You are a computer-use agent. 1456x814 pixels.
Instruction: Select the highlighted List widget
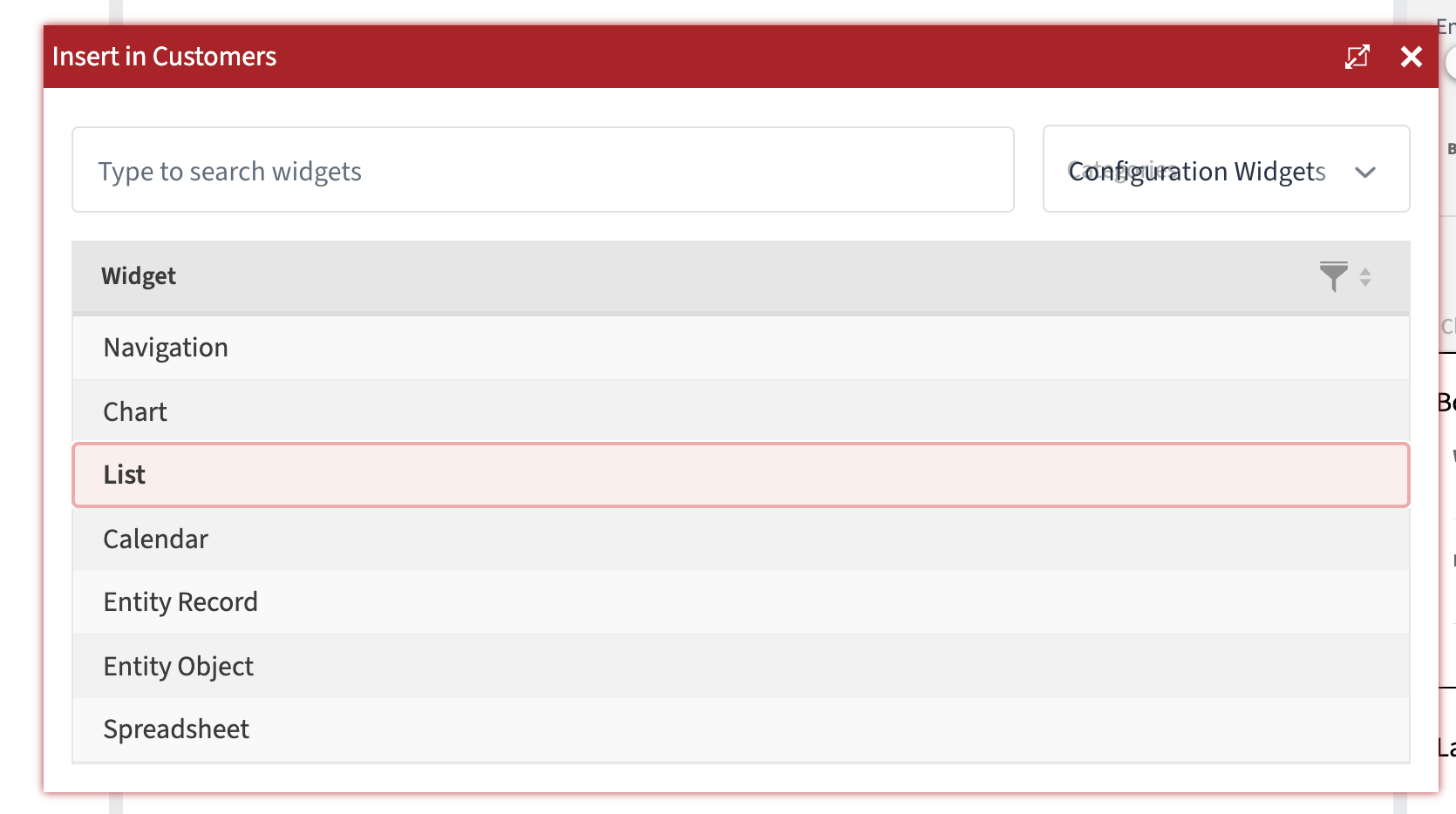click(x=349, y=475)
